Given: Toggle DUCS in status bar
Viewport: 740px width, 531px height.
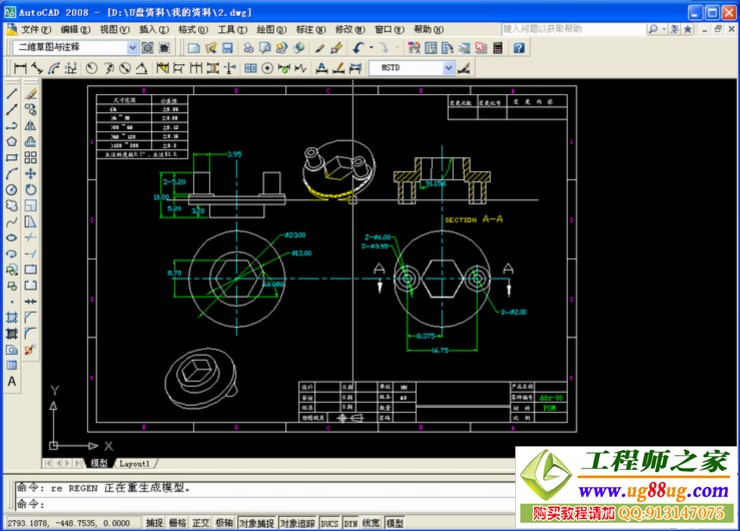Looking at the screenshot, I should pos(329,523).
